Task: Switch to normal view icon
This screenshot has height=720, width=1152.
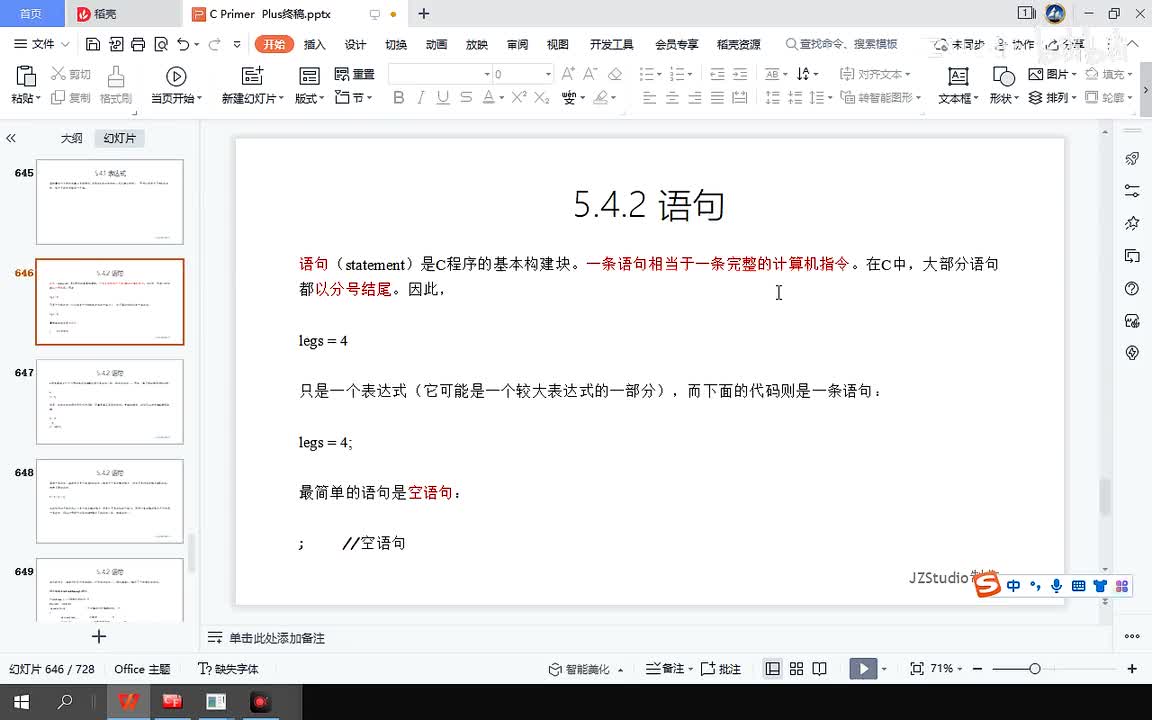Action: coord(772,669)
